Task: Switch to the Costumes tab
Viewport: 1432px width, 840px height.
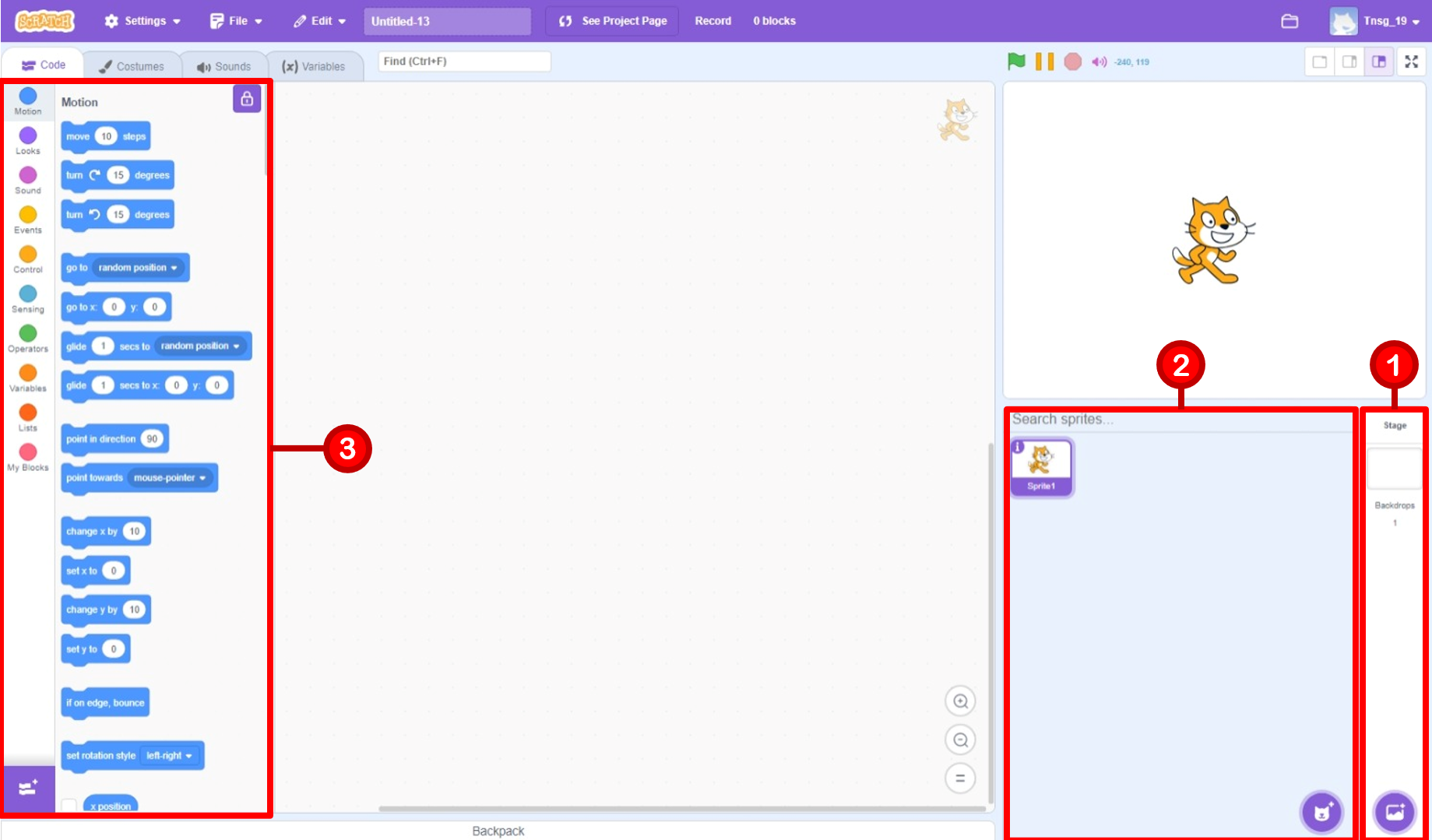Action: click(x=132, y=66)
